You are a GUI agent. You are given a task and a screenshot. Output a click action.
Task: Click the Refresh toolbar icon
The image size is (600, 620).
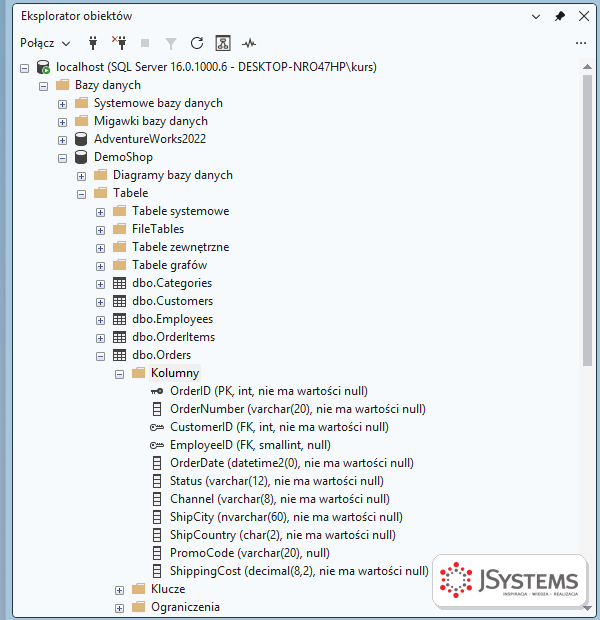(x=197, y=43)
